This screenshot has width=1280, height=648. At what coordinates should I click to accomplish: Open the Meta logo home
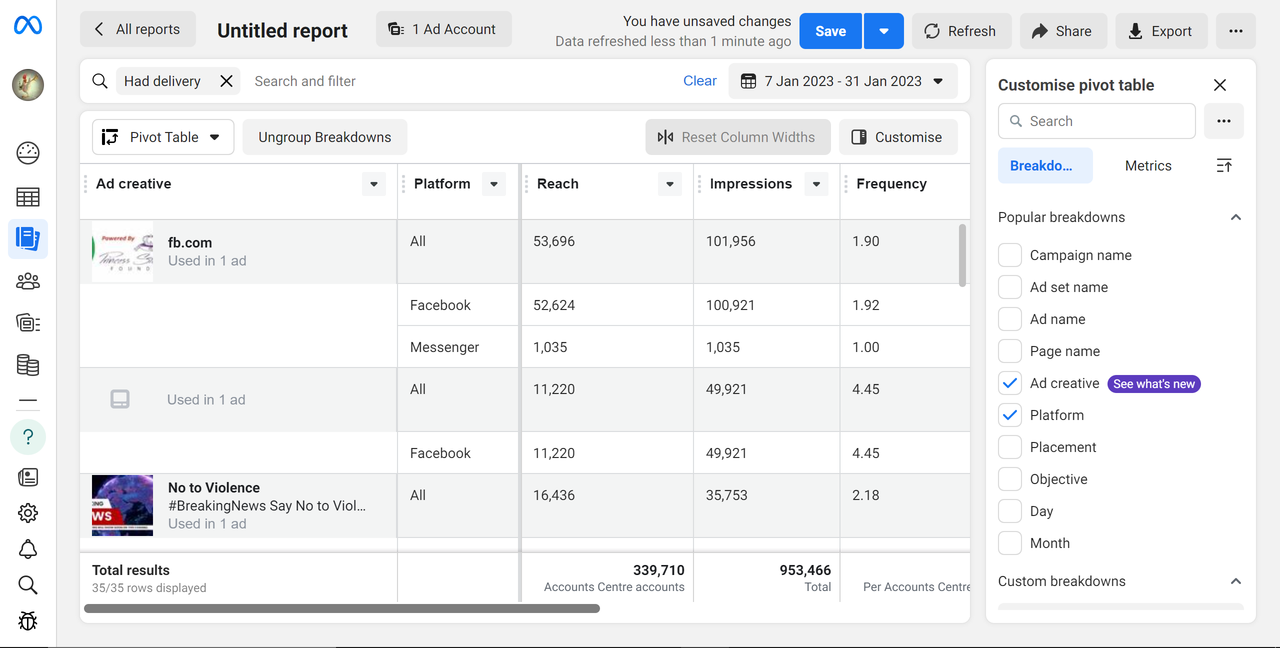[28, 26]
